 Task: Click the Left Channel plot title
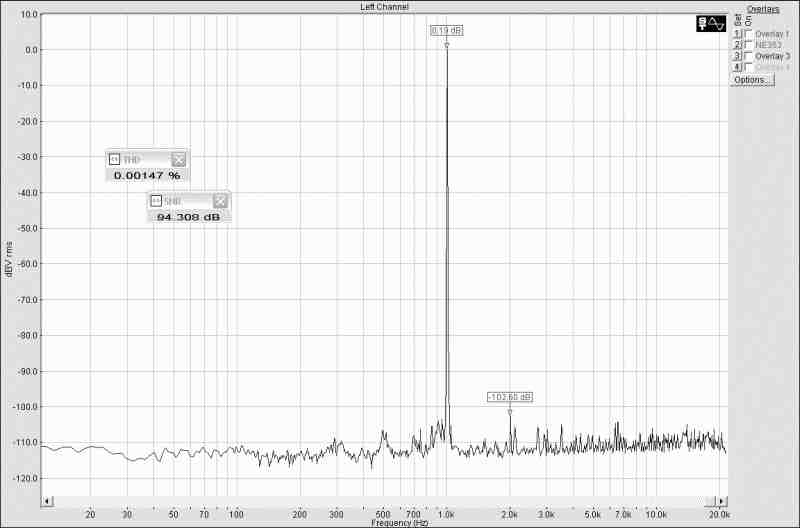(x=384, y=7)
